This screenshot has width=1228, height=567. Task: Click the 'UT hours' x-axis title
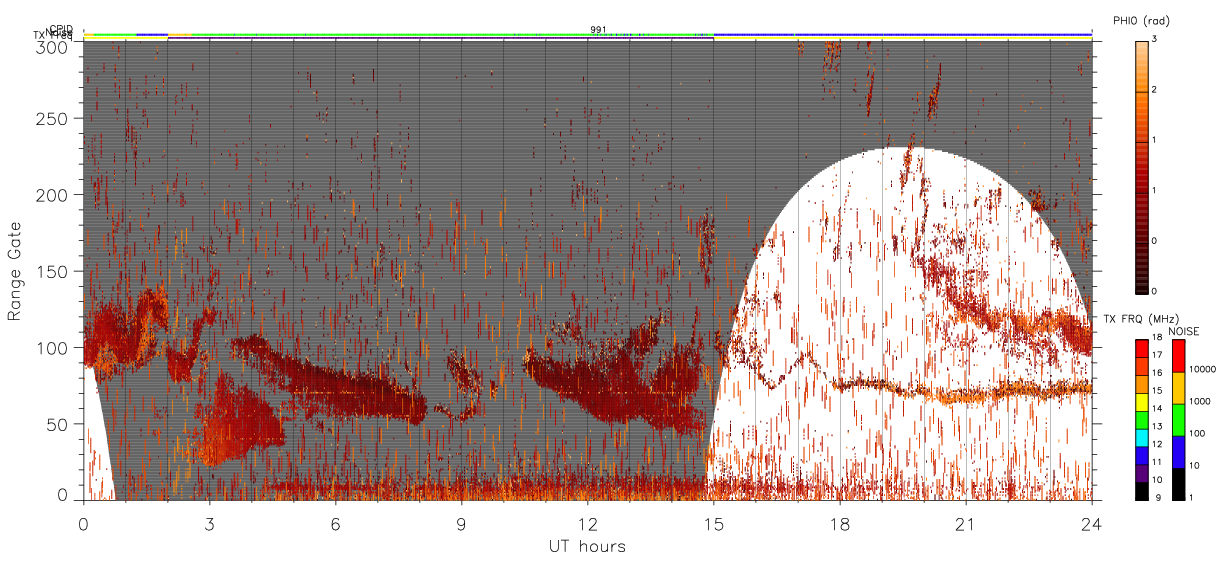pos(587,546)
